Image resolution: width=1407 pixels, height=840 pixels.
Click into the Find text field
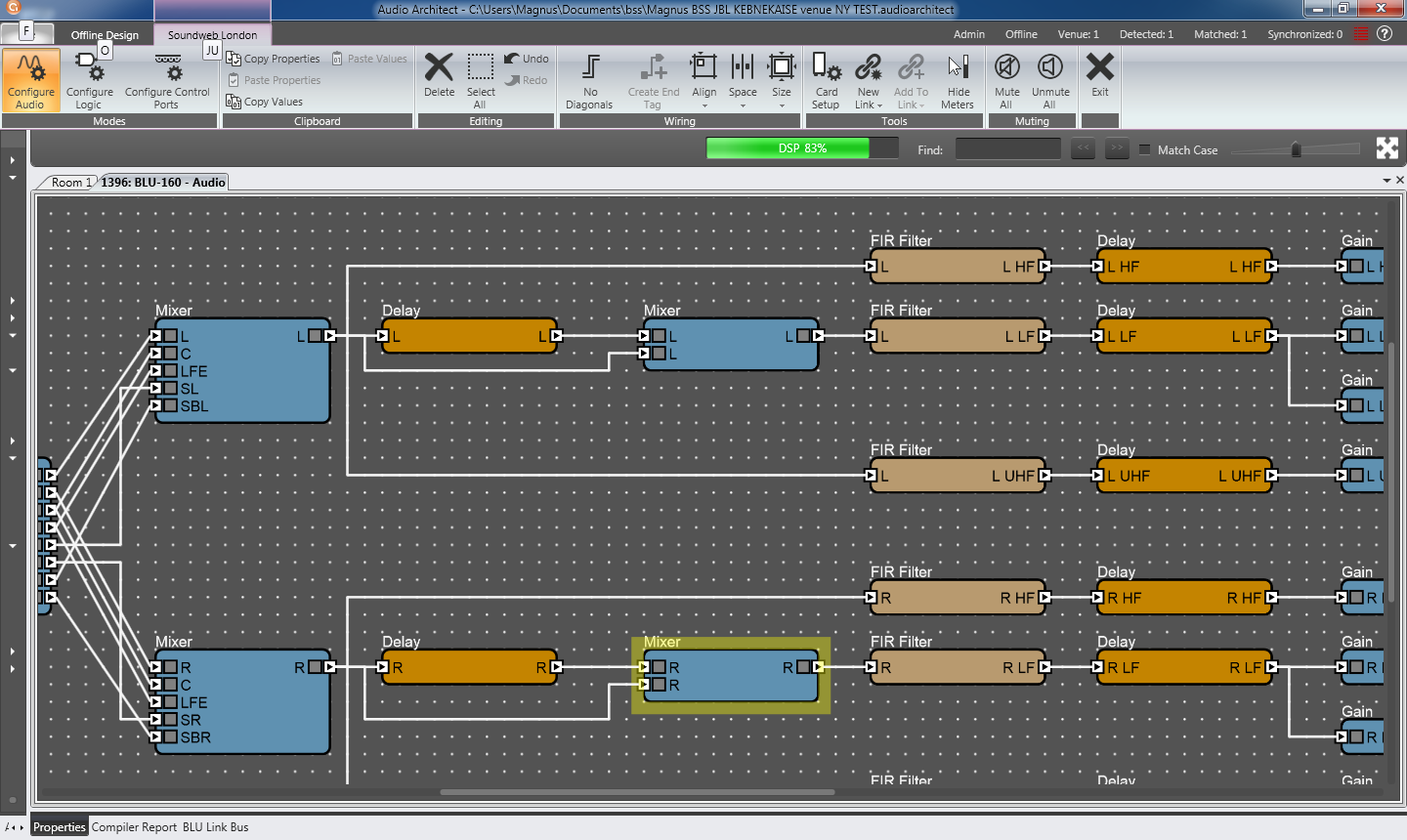pyautogui.click(x=1007, y=149)
